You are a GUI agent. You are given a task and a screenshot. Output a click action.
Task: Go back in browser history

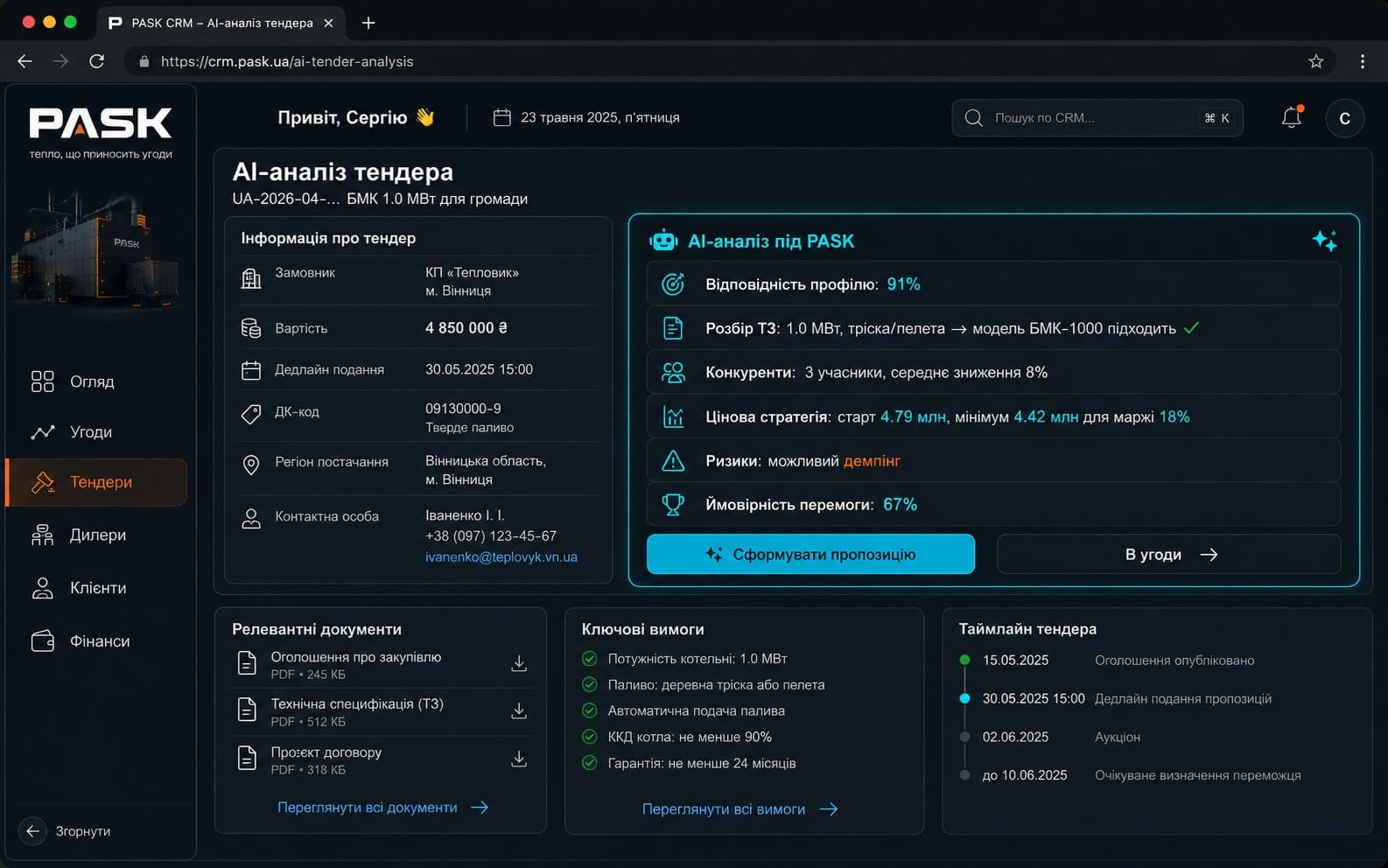pyautogui.click(x=25, y=61)
